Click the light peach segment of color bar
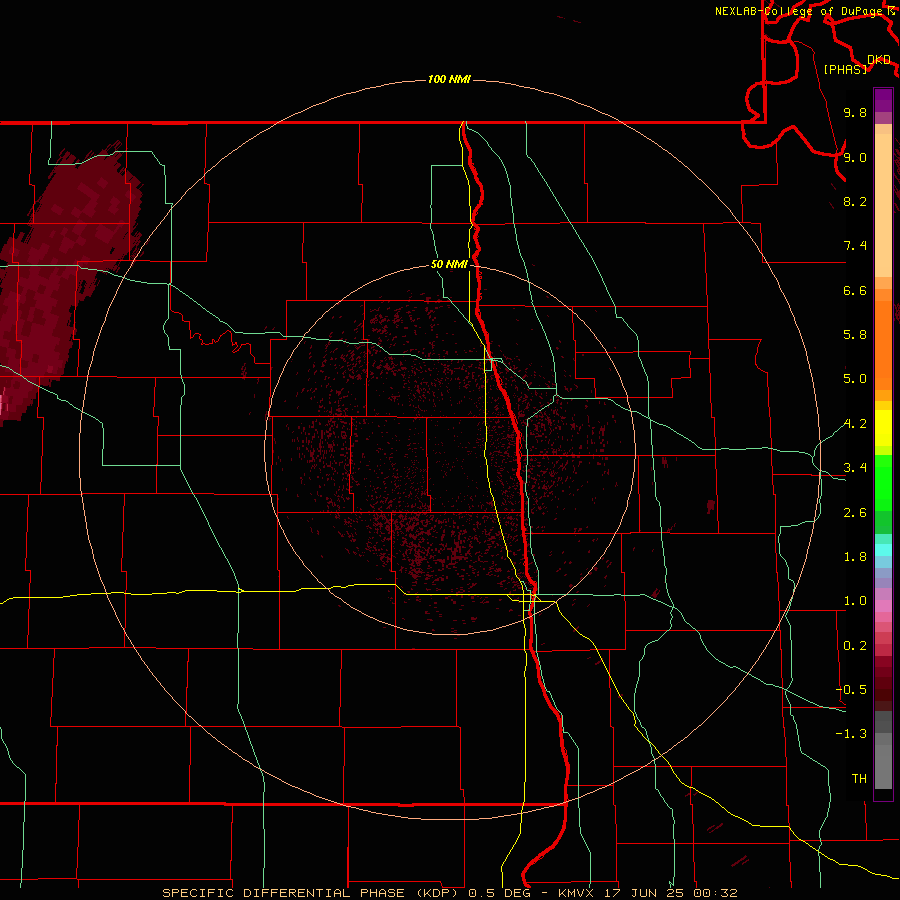The height and width of the screenshot is (900, 900). [x=883, y=205]
